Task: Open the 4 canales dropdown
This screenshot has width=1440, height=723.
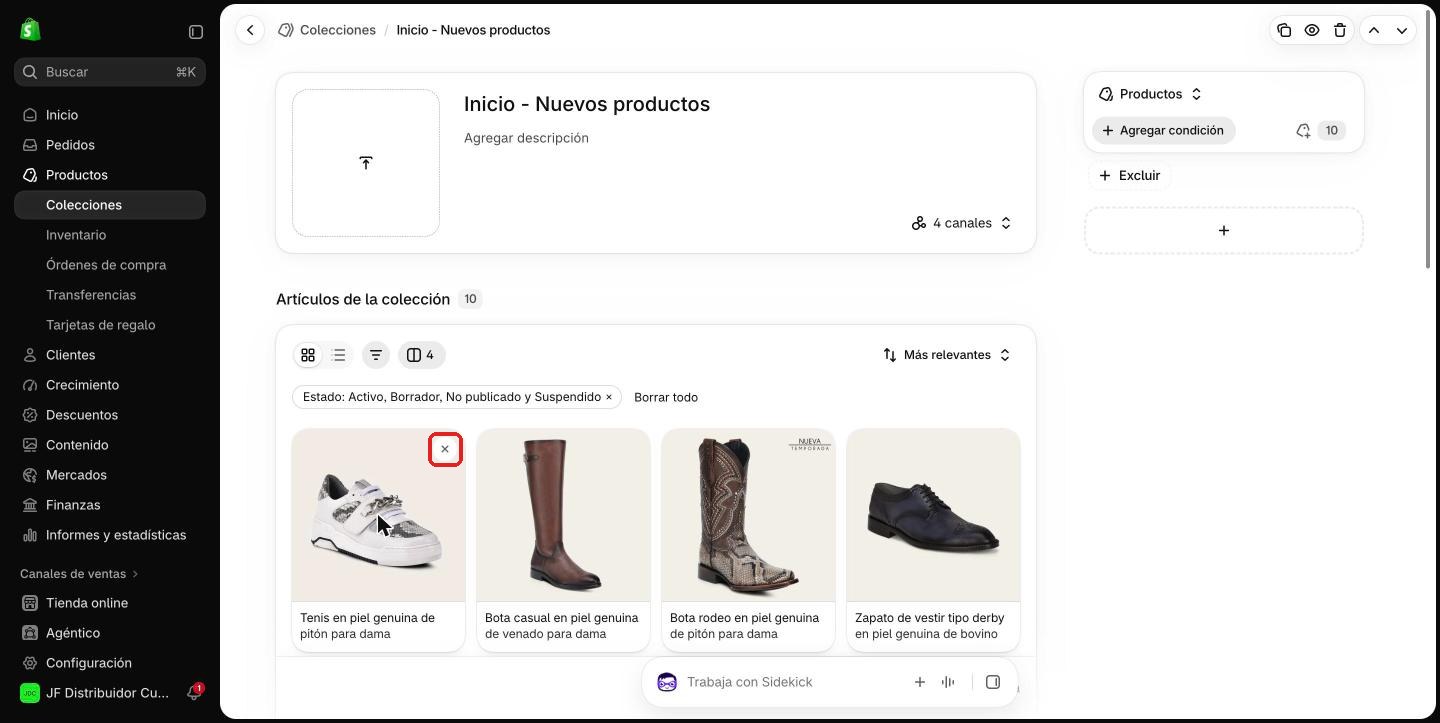Action: click(962, 223)
